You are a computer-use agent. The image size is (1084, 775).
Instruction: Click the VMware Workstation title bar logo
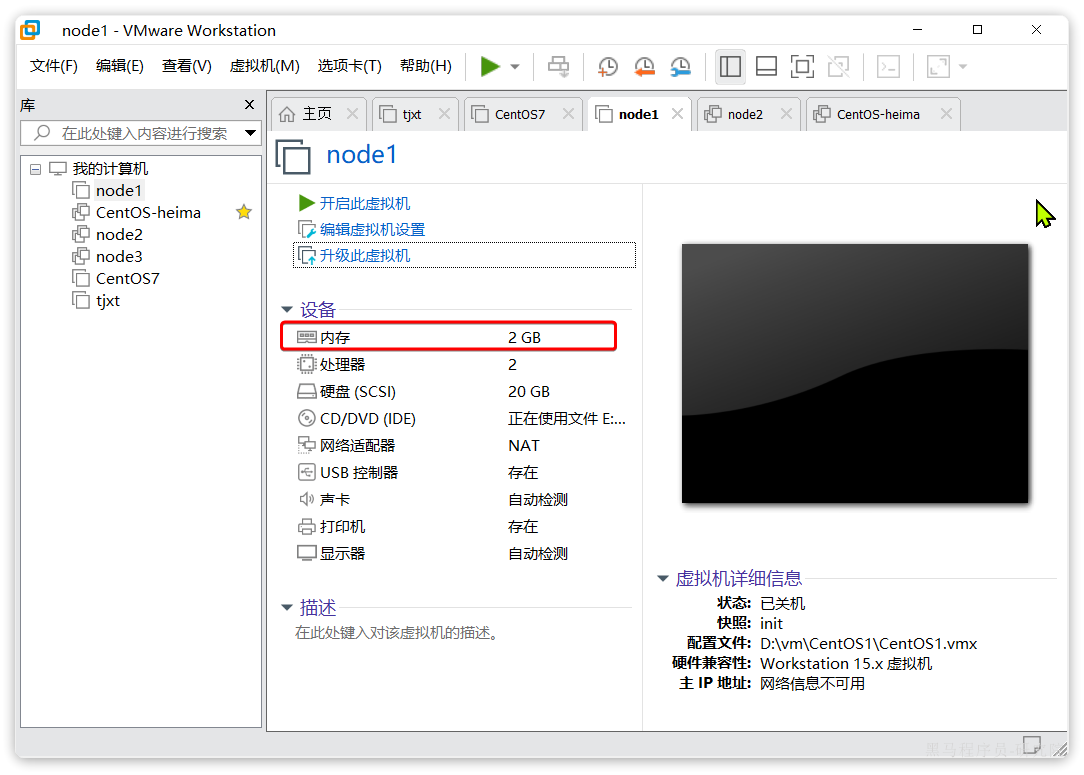pyautogui.click(x=30, y=30)
